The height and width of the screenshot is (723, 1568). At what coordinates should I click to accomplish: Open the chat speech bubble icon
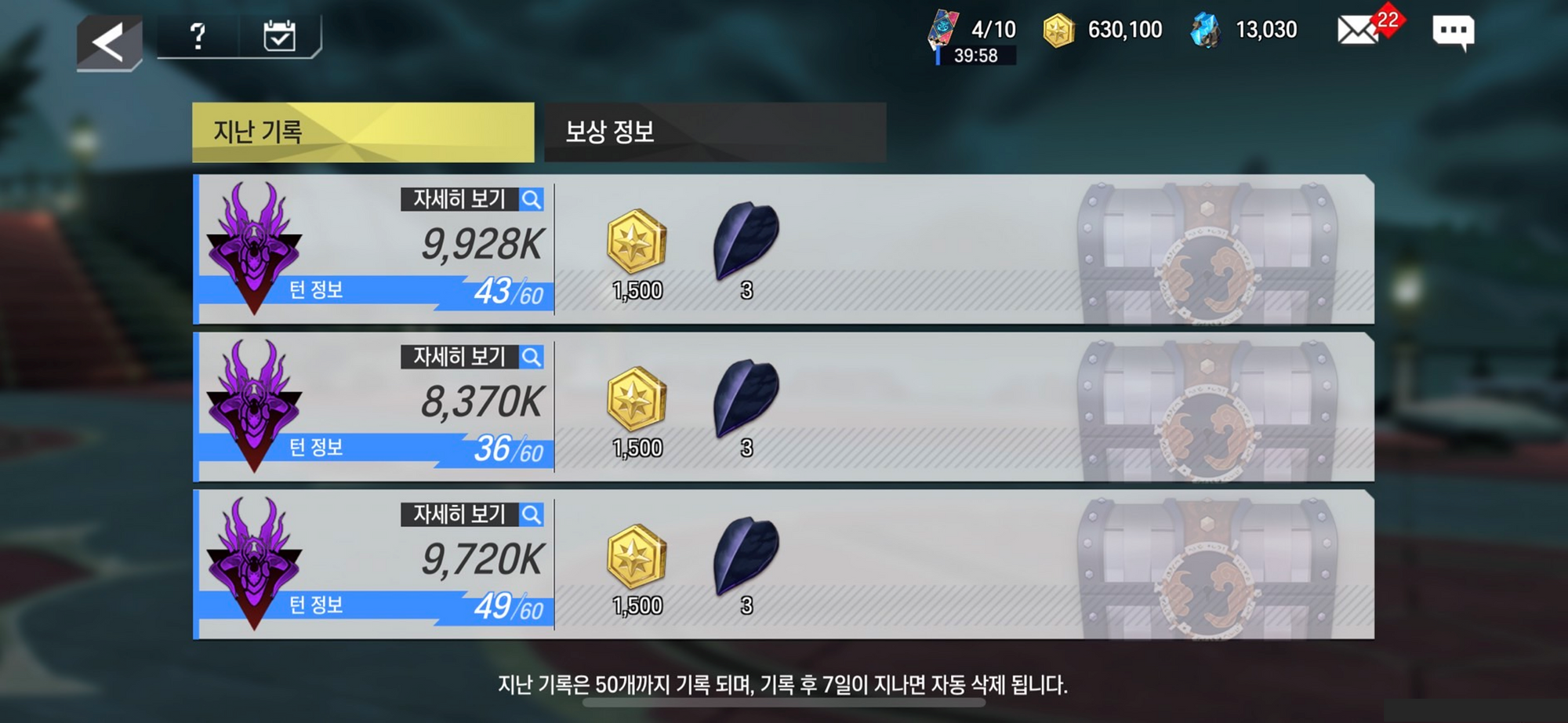1453,33
